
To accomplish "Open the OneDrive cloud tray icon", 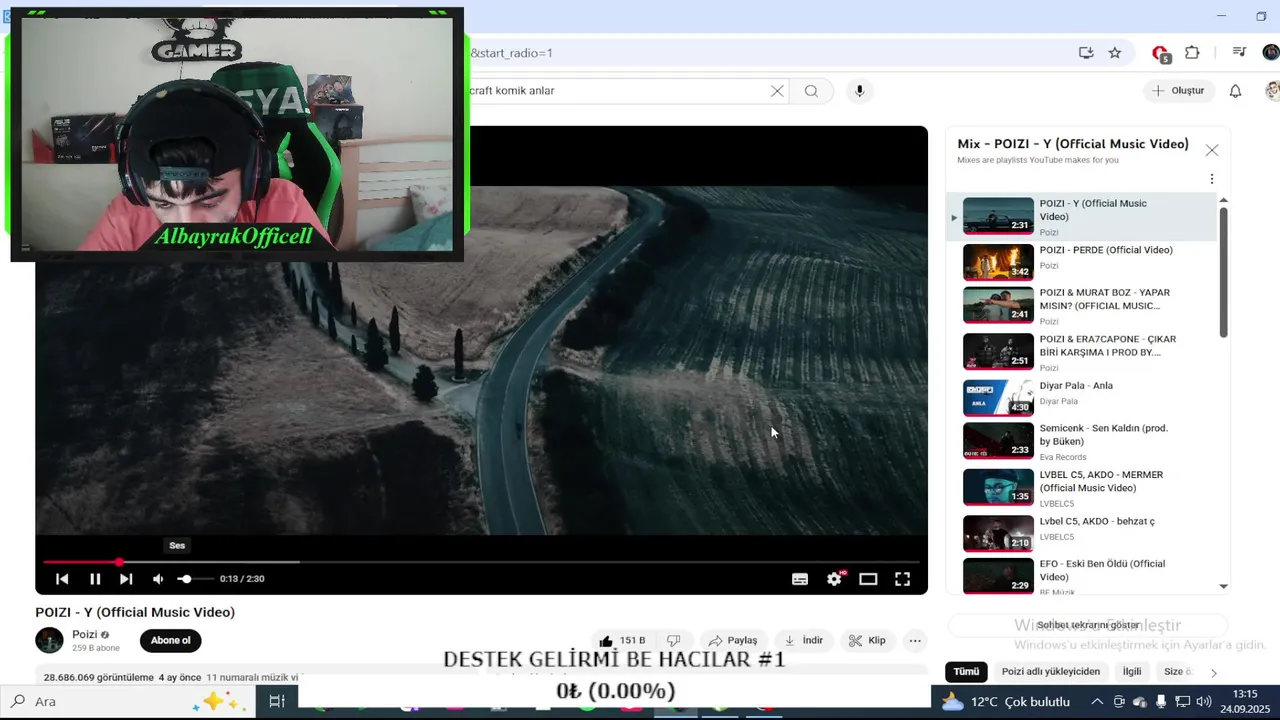I will click(x=1140, y=702).
